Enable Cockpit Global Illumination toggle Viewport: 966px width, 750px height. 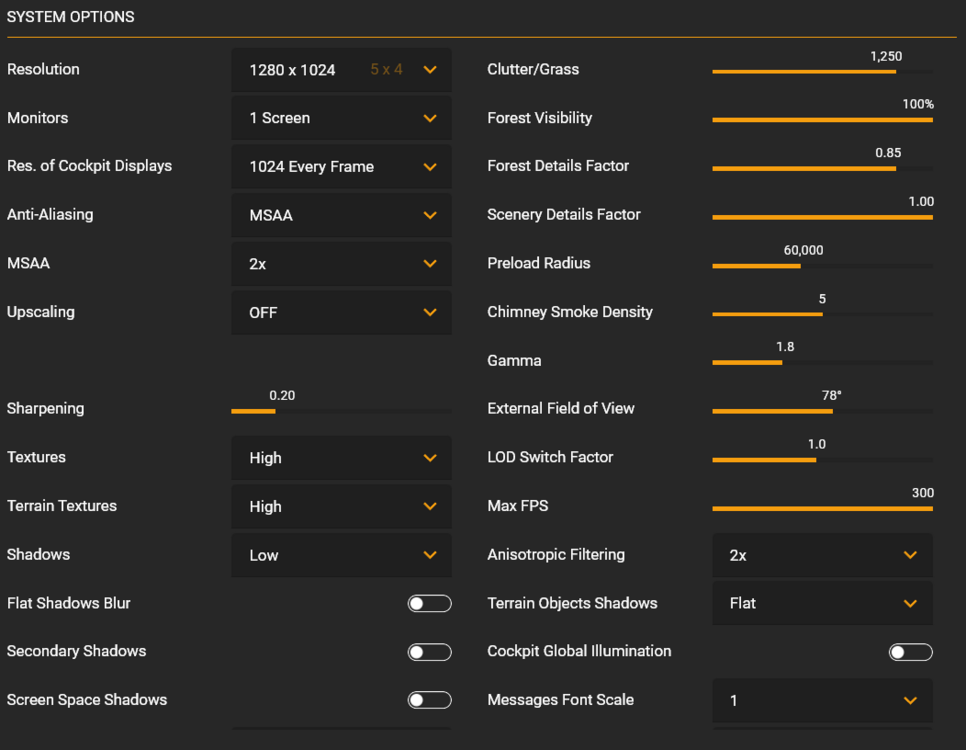point(910,652)
